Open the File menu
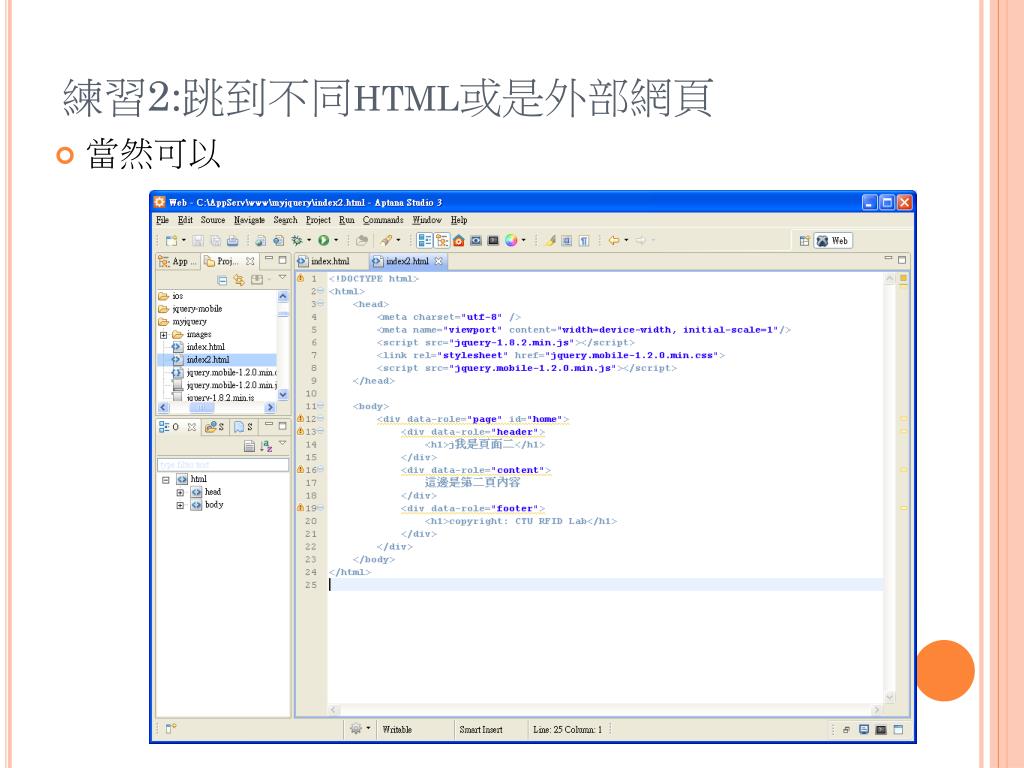The image size is (1024, 768). pos(163,220)
